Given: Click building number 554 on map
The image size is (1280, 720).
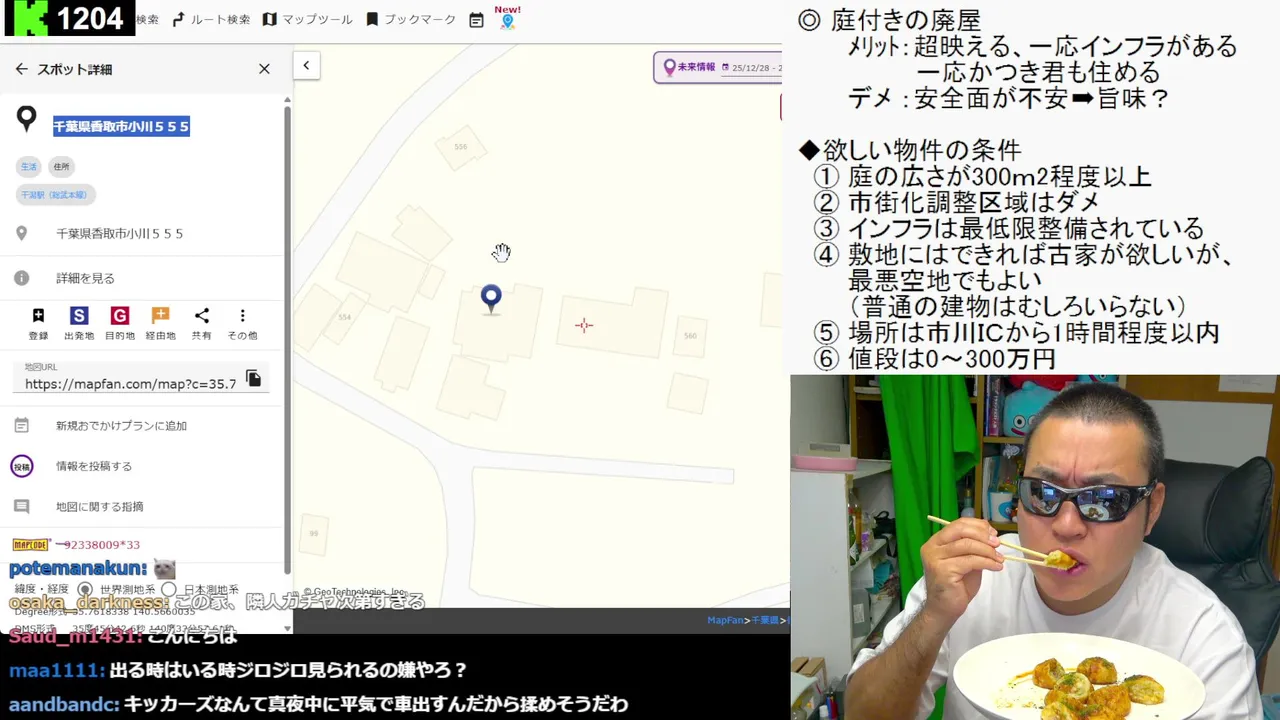Looking at the screenshot, I should (x=345, y=317).
